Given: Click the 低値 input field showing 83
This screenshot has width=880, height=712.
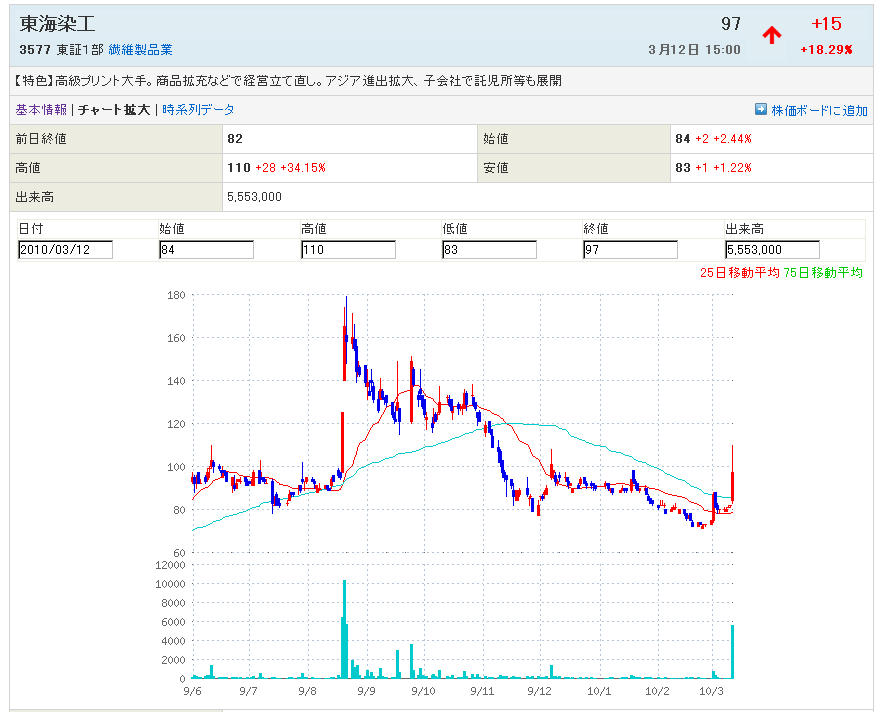Looking at the screenshot, I should [x=489, y=250].
